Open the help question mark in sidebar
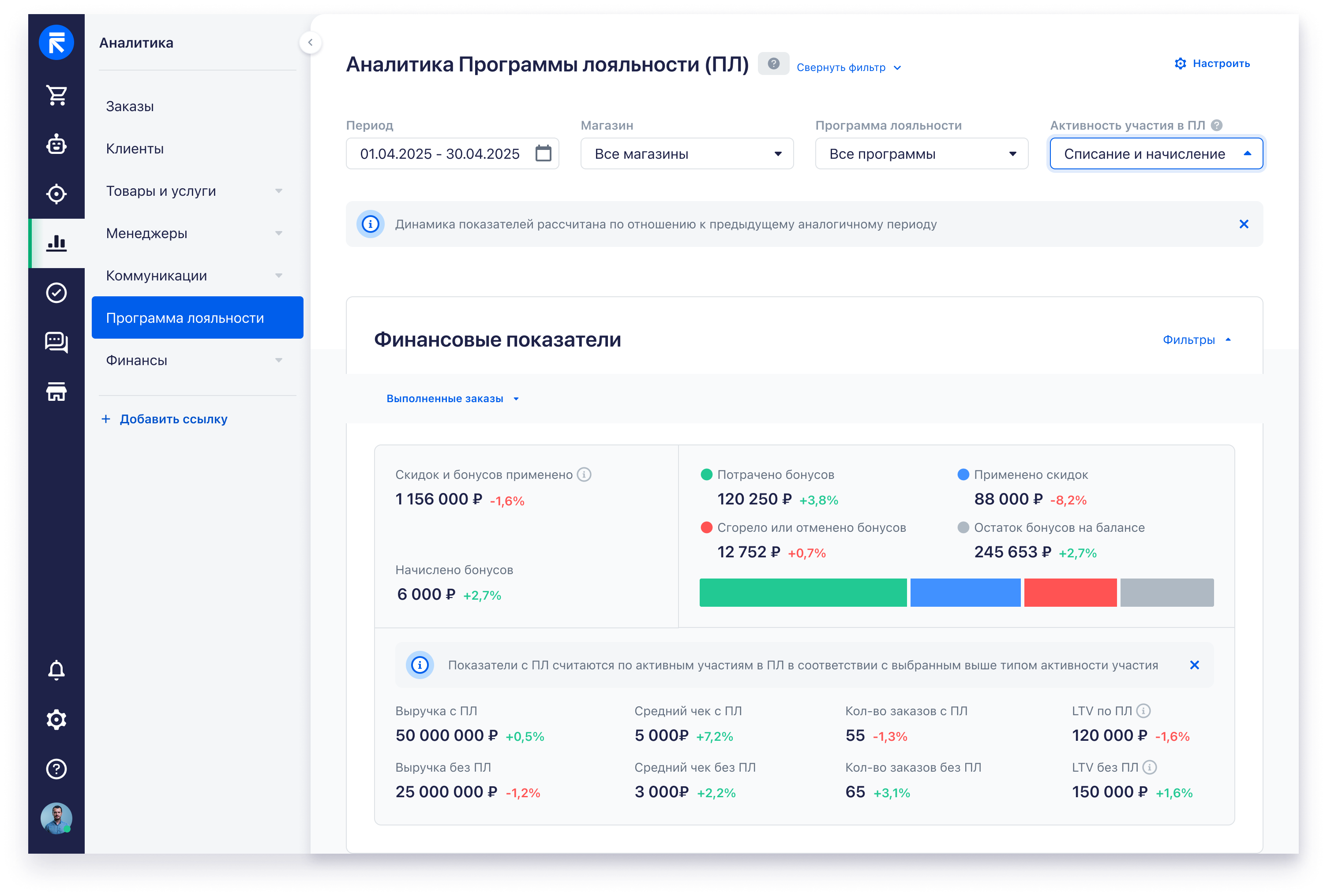The width and height of the screenshot is (1327, 896). 56,769
